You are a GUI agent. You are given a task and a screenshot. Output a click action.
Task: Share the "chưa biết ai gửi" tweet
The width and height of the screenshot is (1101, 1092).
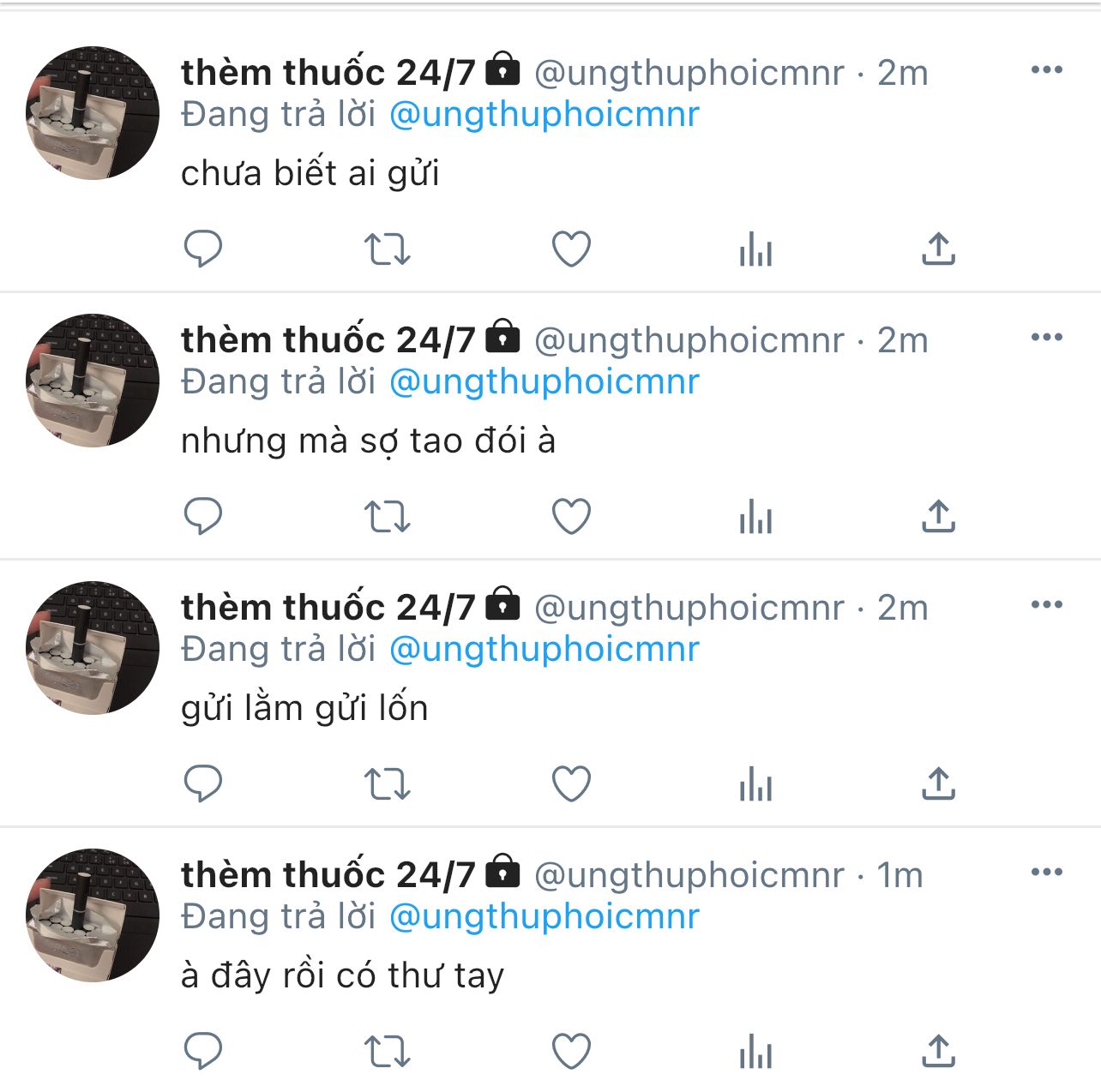[x=939, y=249]
